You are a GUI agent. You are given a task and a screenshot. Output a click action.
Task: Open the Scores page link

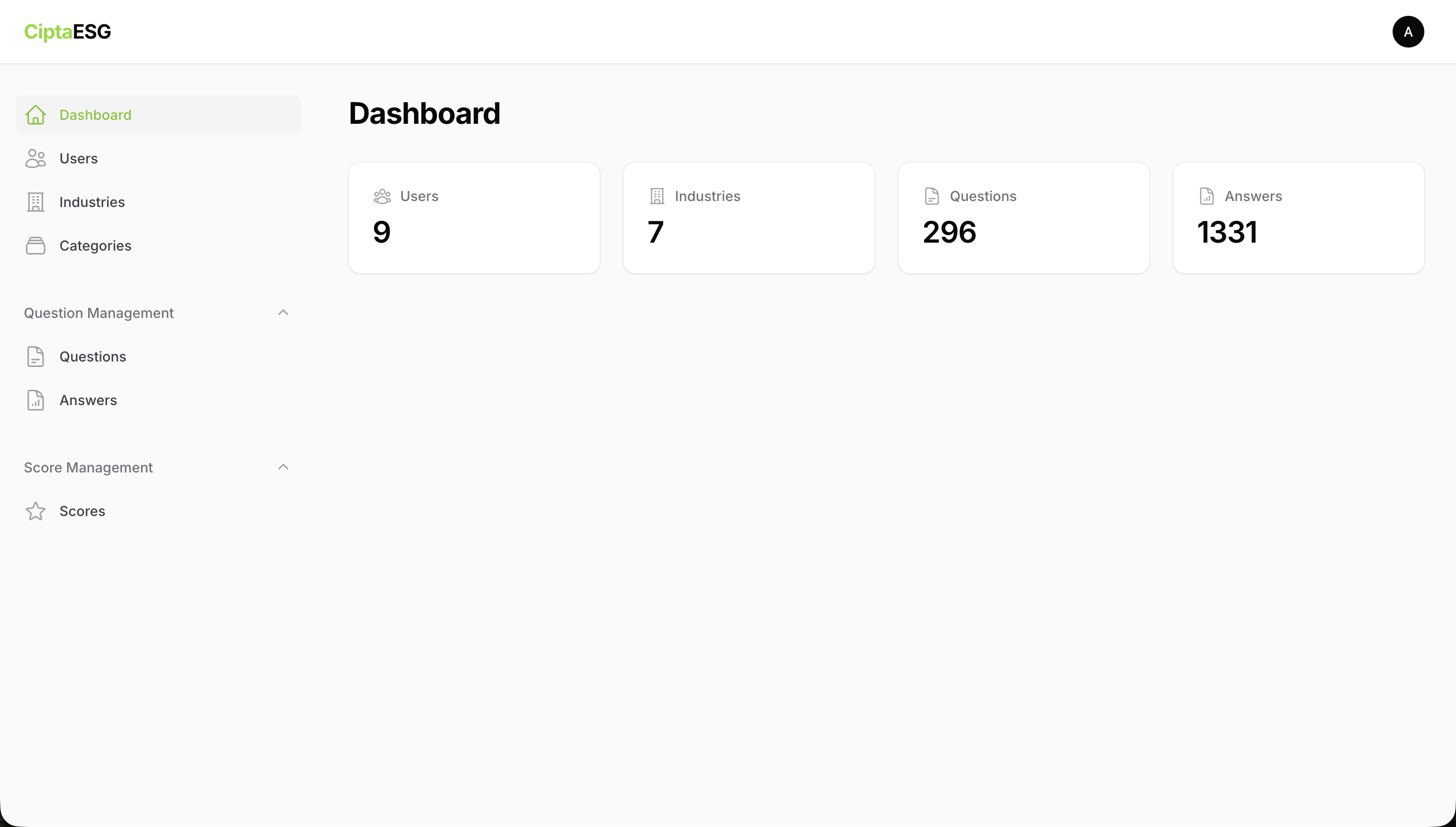point(82,511)
